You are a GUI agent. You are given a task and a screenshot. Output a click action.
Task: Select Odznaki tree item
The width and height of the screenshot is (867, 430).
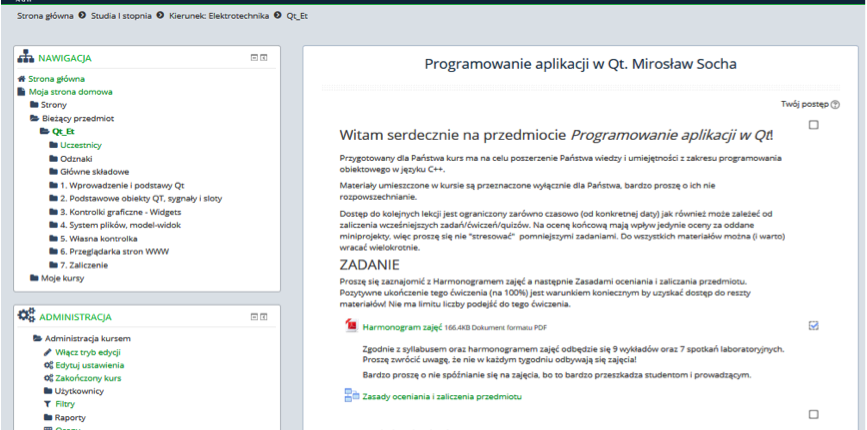pyautogui.click(x=76, y=159)
